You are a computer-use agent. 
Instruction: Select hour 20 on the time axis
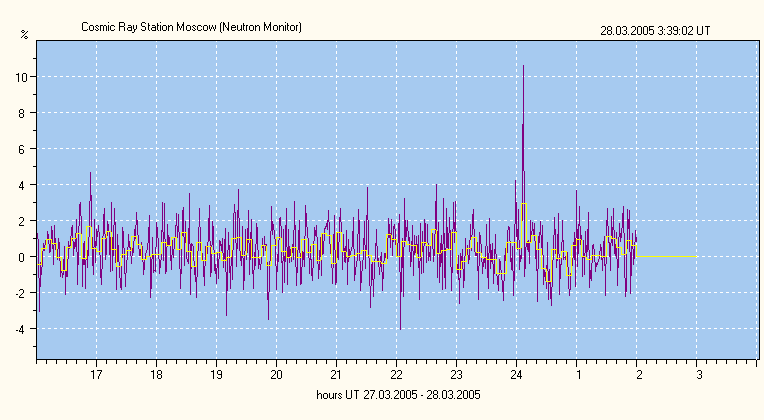(x=277, y=375)
